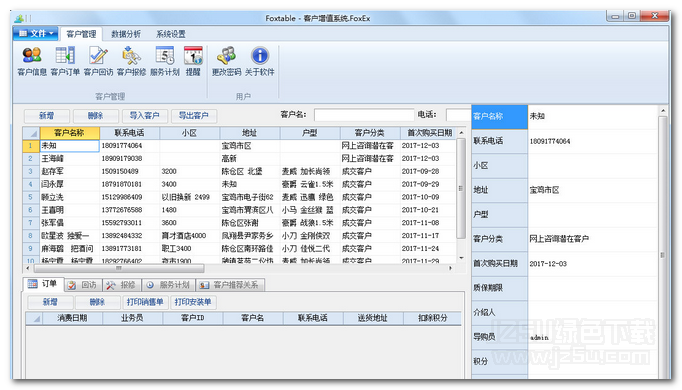Edit the 地址 value 宝鸡市区 in detail panel
This screenshot has width=682, height=390.
coord(592,190)
